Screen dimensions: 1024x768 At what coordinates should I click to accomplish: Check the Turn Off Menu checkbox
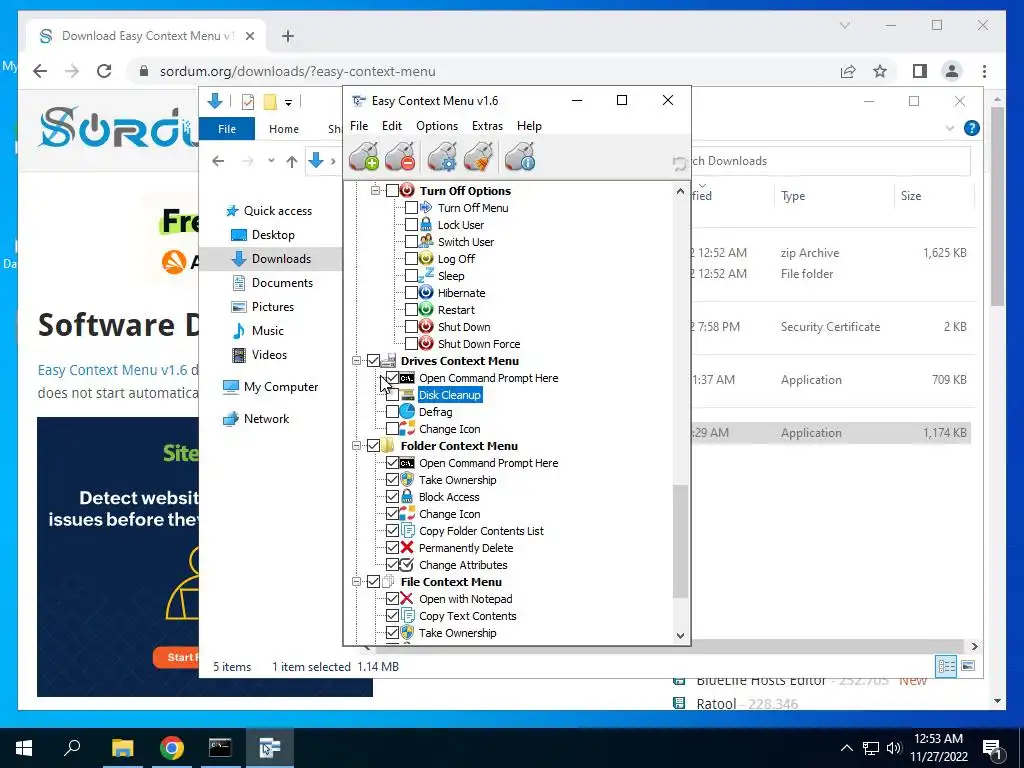tap(411, 208)
